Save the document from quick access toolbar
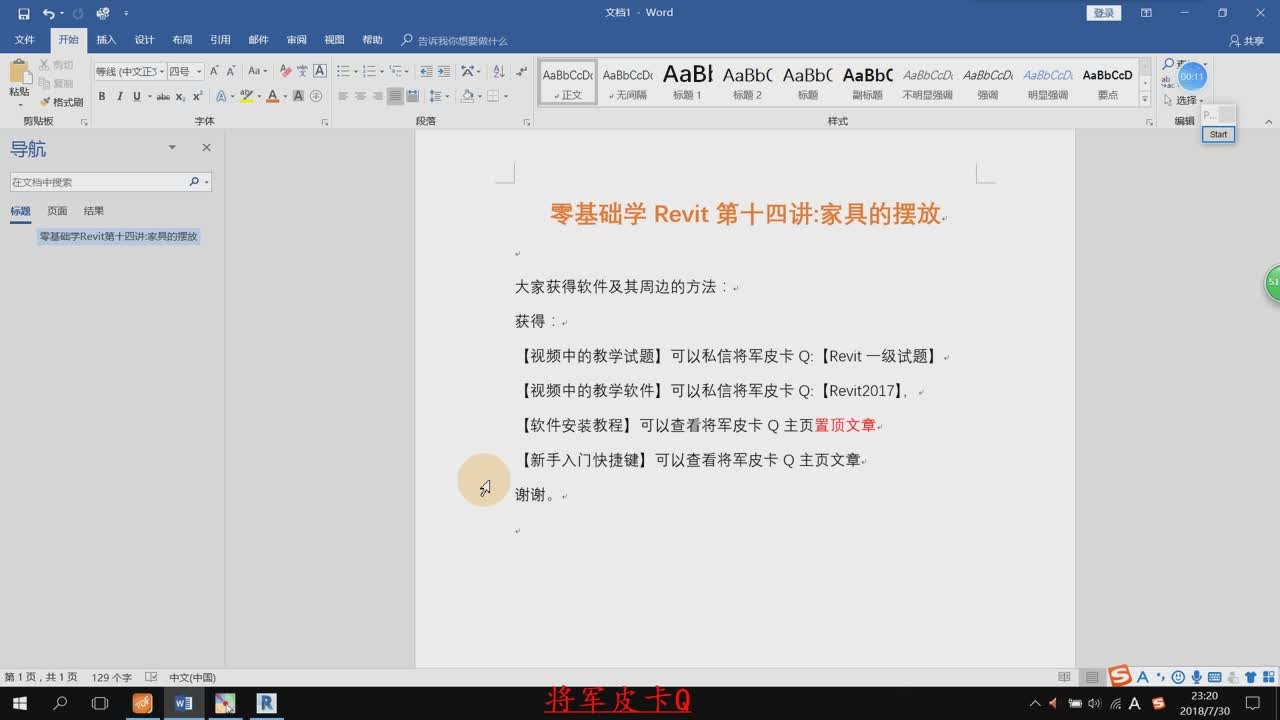The height and width of the screenshot is (720, 1280). [23, 13]
